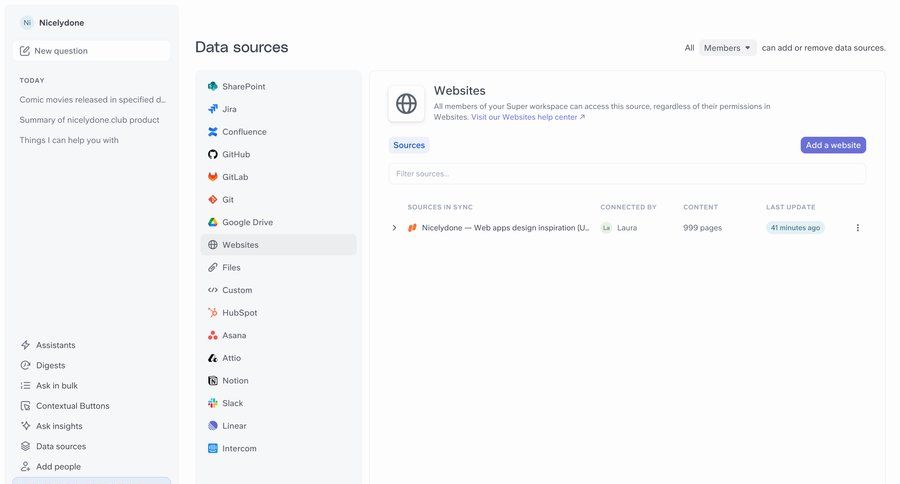Viewport: 900px width, 484px height.
Task: Select the Notion logo icon
Action: (212, 381)
